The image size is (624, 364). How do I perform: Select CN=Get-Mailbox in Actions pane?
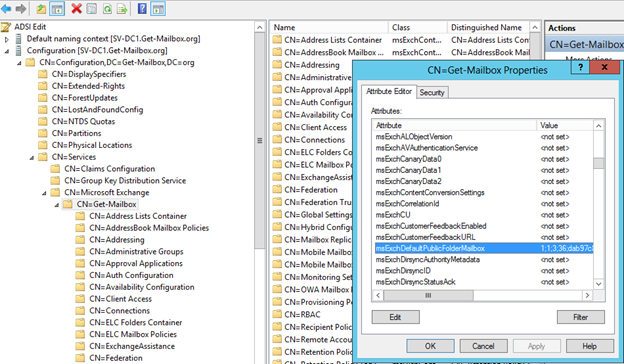coord(586,45)
